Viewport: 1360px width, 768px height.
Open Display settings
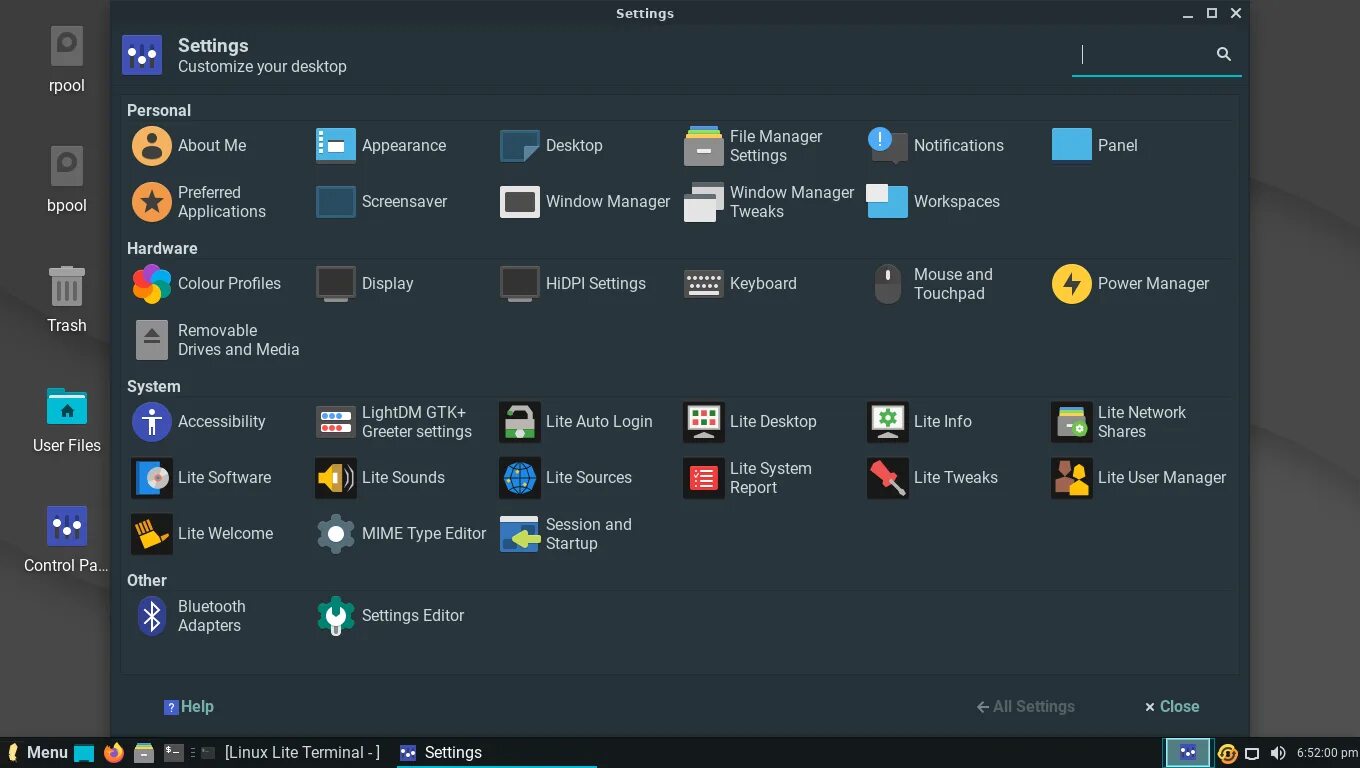click(365, 284)
